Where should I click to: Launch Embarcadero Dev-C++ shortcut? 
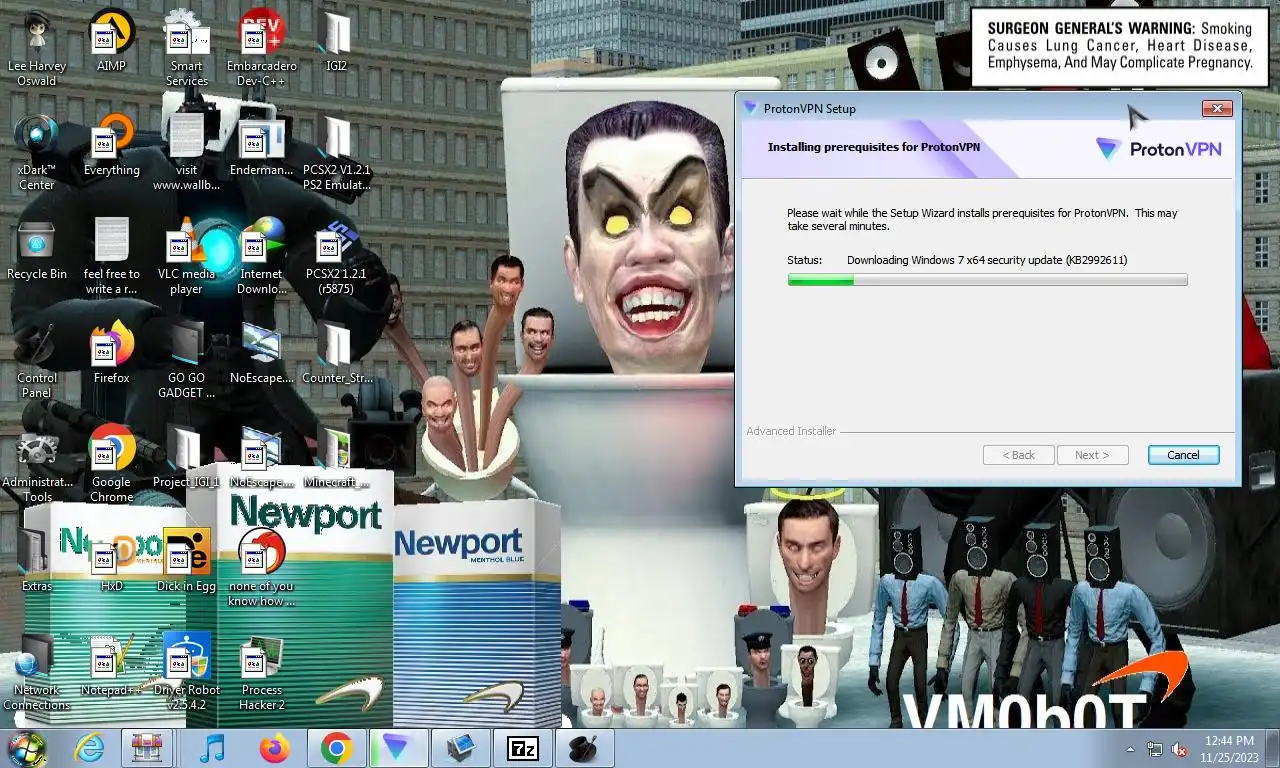point(261,48)
